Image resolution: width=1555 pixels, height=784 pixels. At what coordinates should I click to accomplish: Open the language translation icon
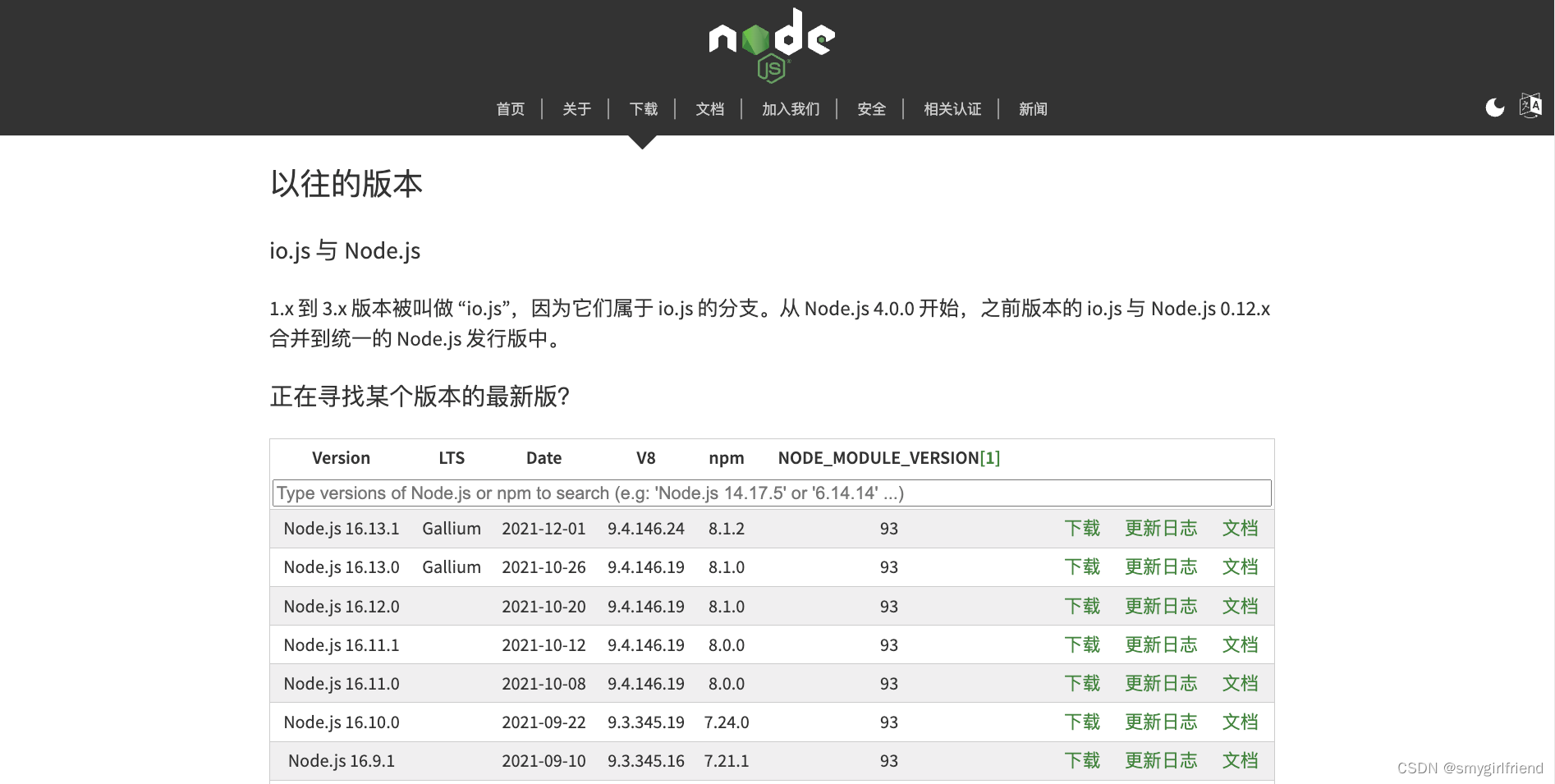(x=1530, y=106)
